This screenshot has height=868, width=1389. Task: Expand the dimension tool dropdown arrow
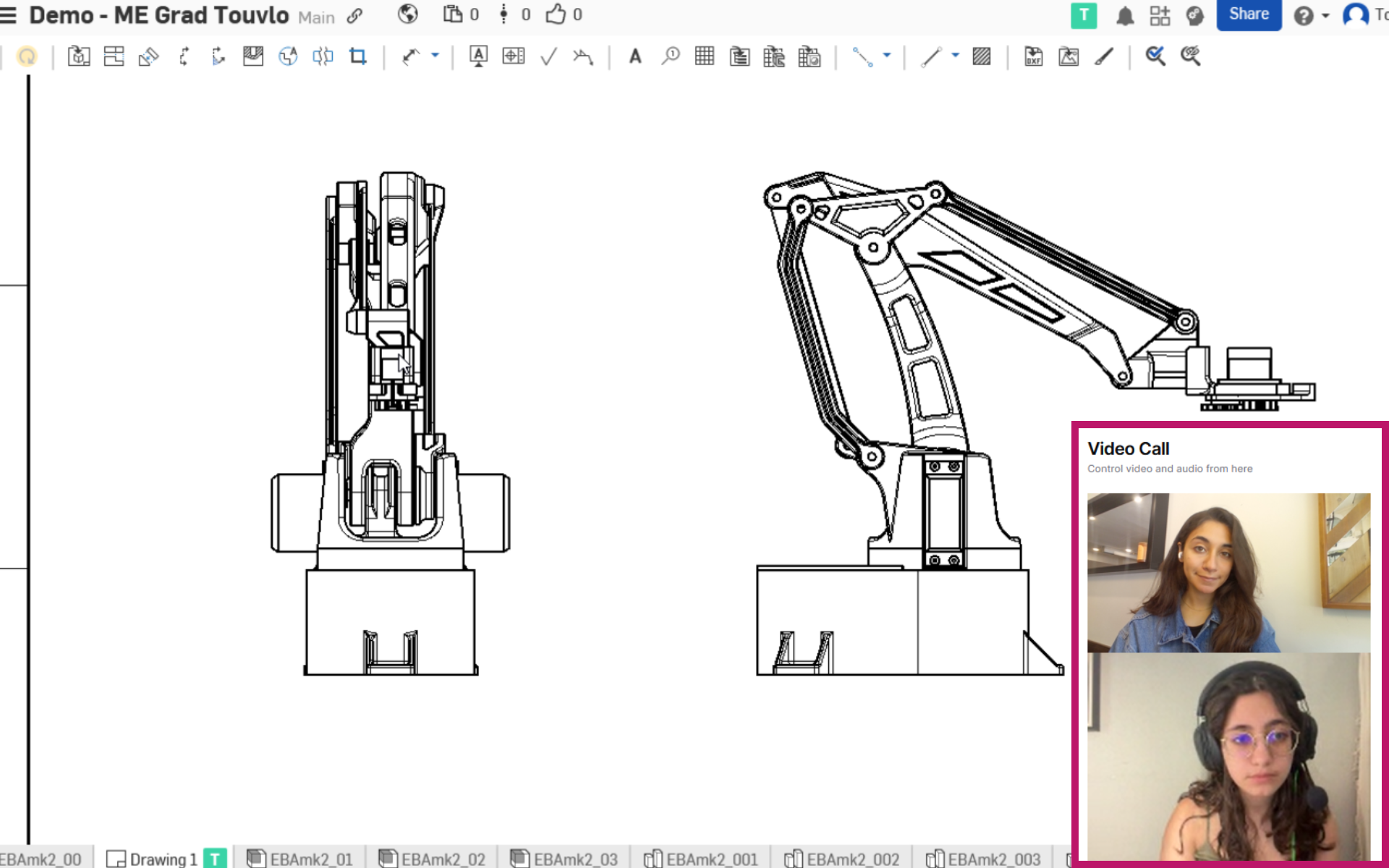click(435, 55)
